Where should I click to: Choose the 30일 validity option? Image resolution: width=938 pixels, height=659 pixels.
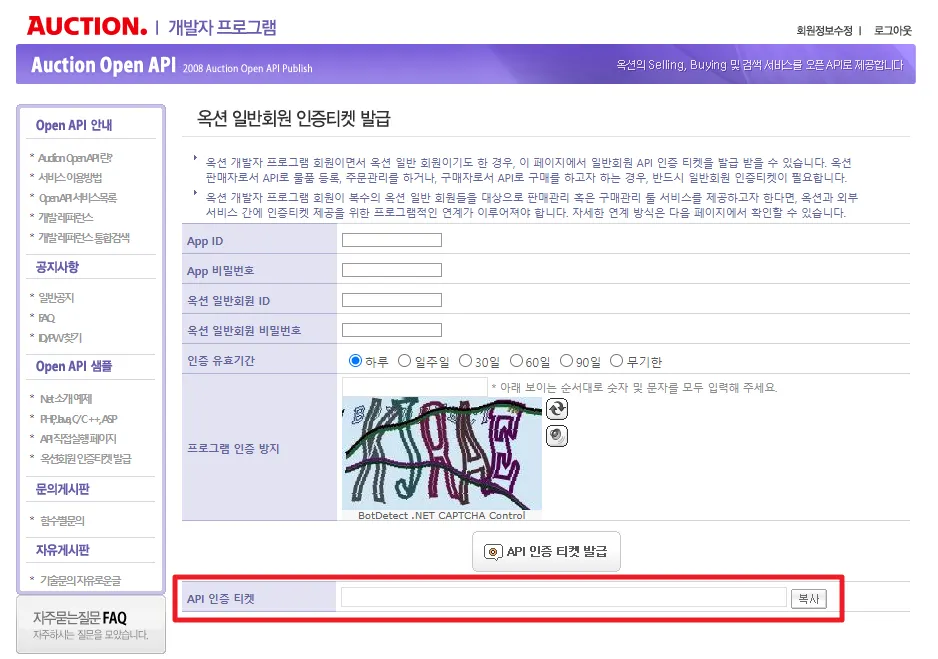(465, 361)
